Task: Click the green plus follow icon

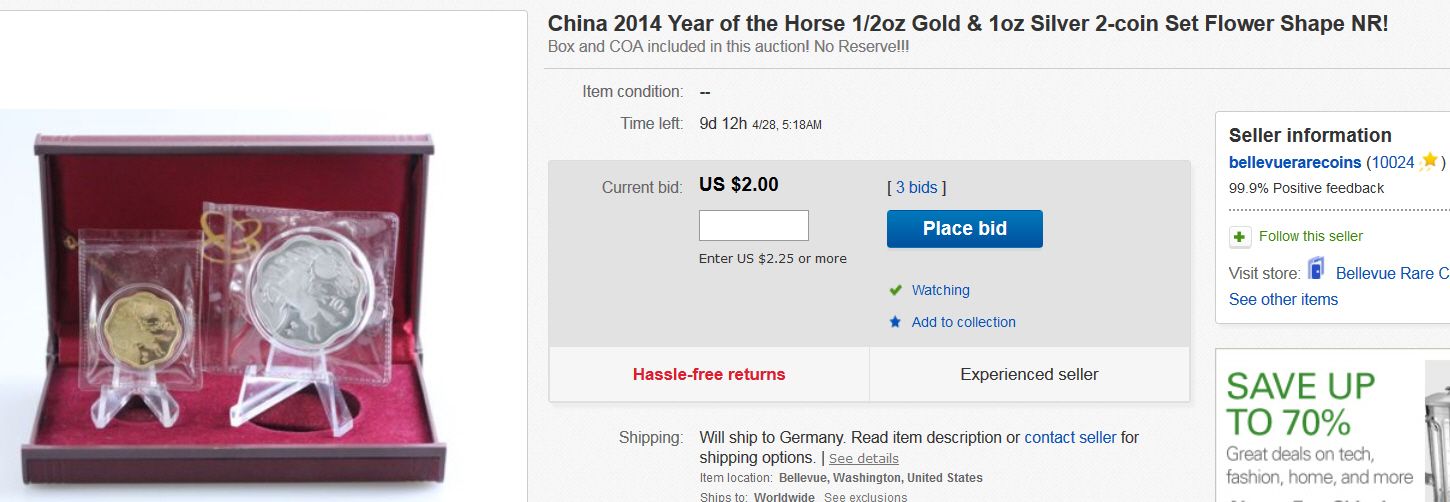Action: tap(1240, 237)
